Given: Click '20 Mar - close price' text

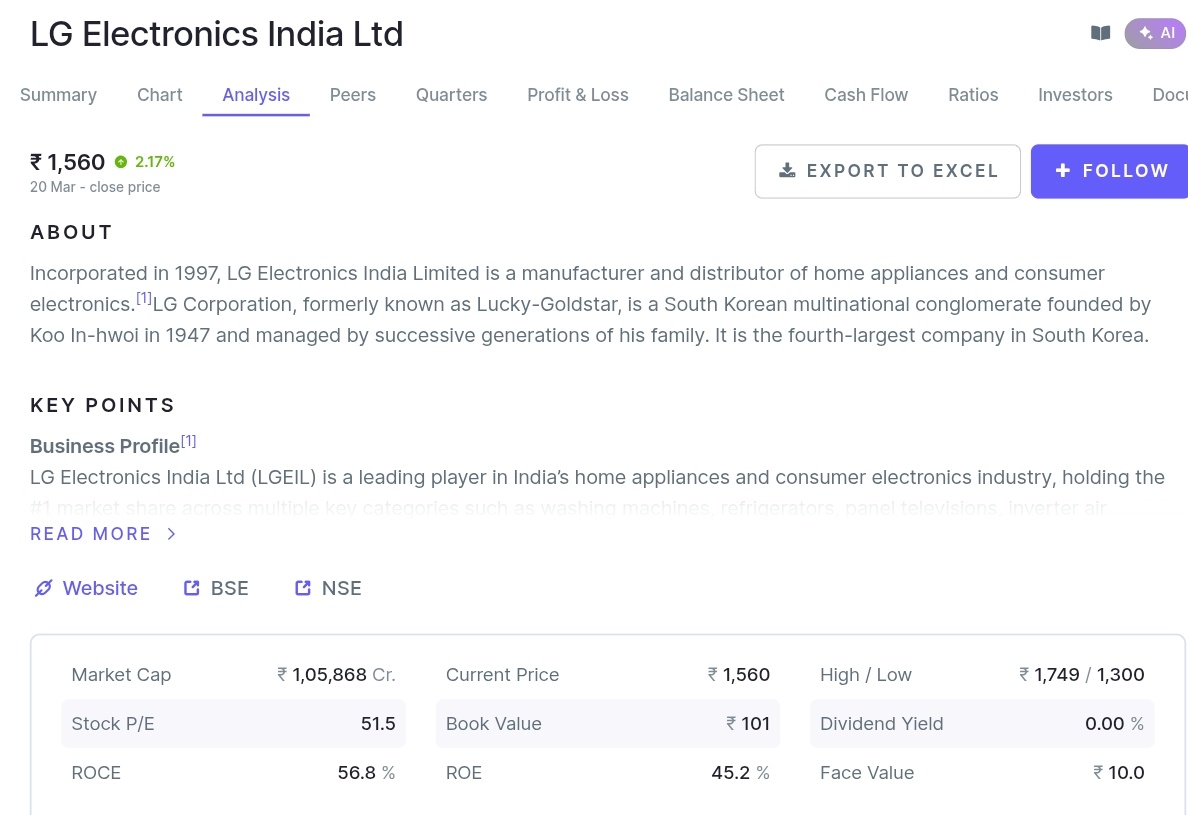Looking at the screenshot, I should tap(95, 187).
